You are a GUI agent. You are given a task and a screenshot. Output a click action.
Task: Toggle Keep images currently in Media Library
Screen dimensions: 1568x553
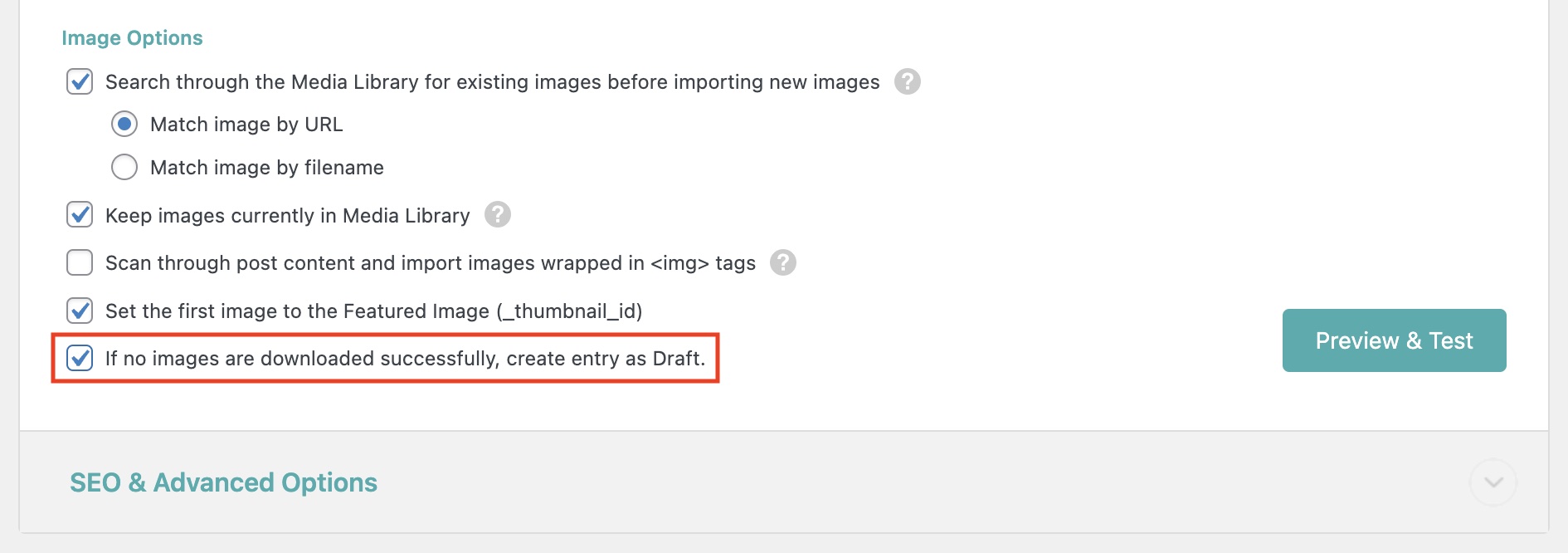80,214
